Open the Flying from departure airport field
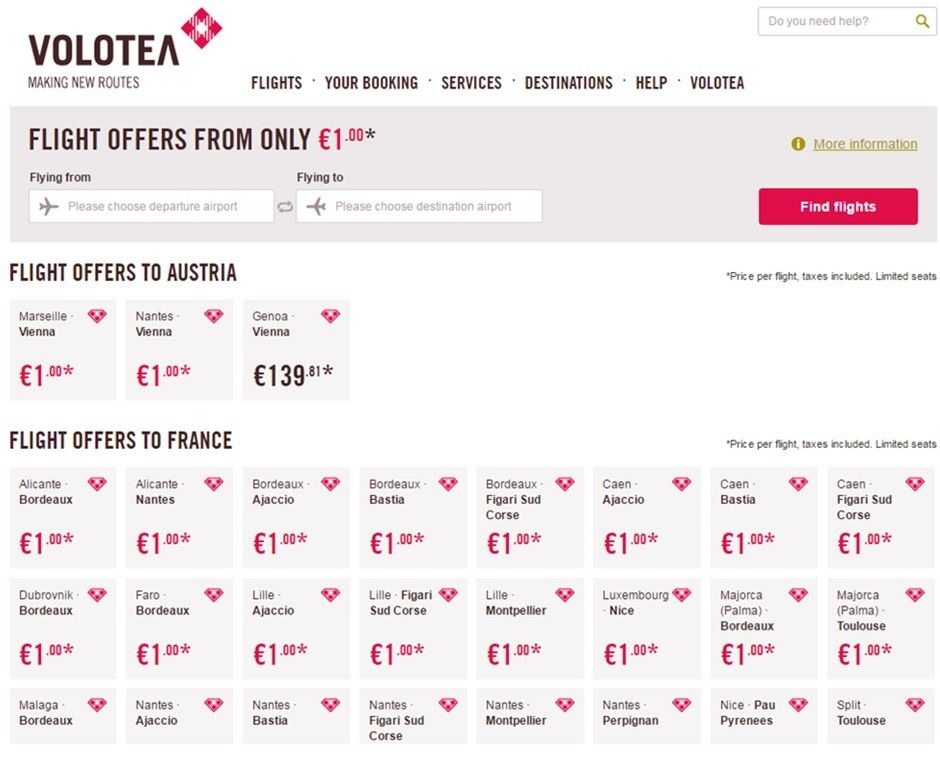Viewport: 940px width, 762px height. [x=151, y=206]
